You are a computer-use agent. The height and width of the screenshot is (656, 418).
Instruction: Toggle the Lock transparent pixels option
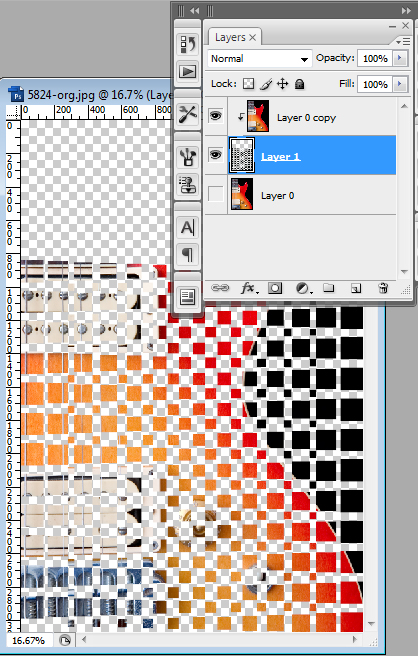249,84
